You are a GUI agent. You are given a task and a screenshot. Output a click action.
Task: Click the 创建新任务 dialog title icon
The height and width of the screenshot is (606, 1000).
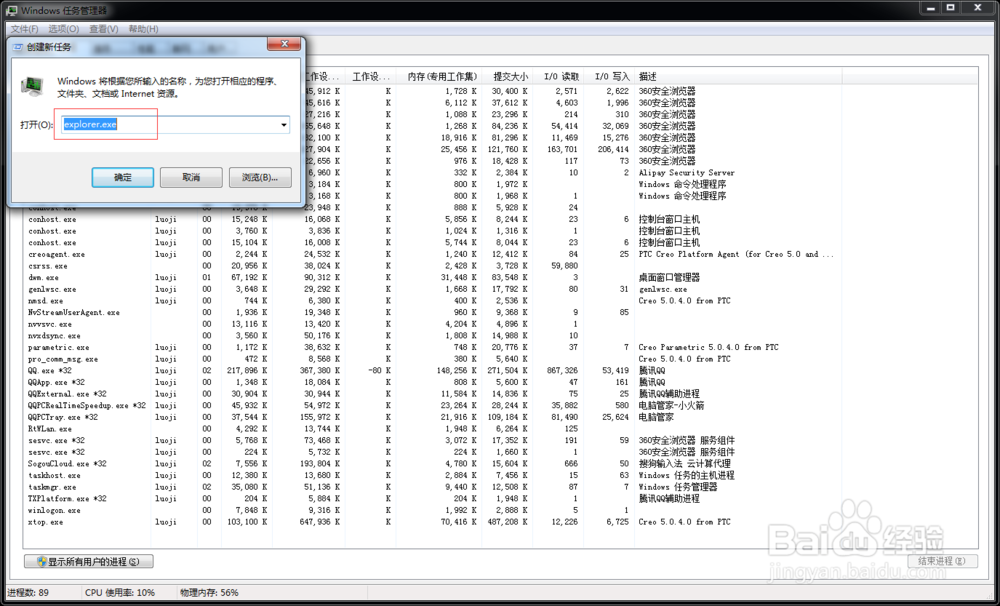(18, 47)
